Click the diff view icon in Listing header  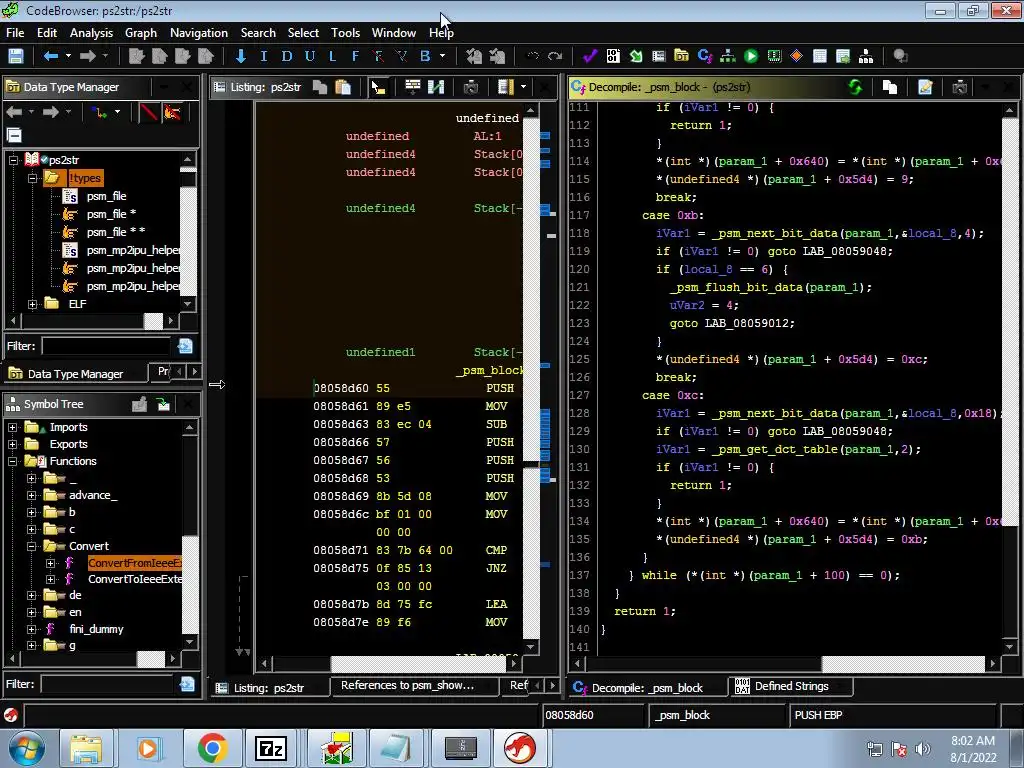436,87
